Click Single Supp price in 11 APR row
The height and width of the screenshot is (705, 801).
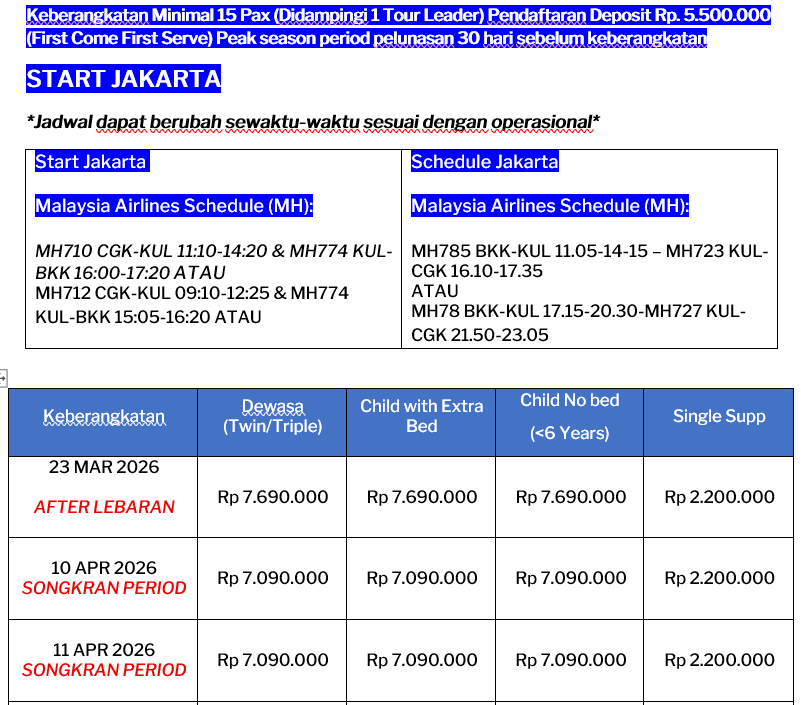719,660
